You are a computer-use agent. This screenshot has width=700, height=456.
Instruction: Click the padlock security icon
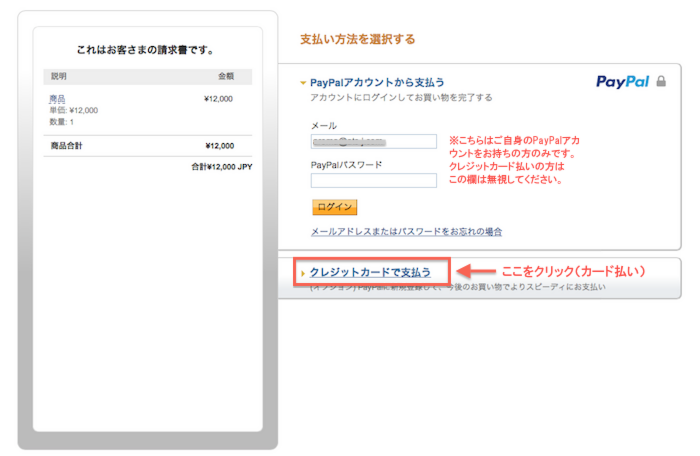click(661, 81)
